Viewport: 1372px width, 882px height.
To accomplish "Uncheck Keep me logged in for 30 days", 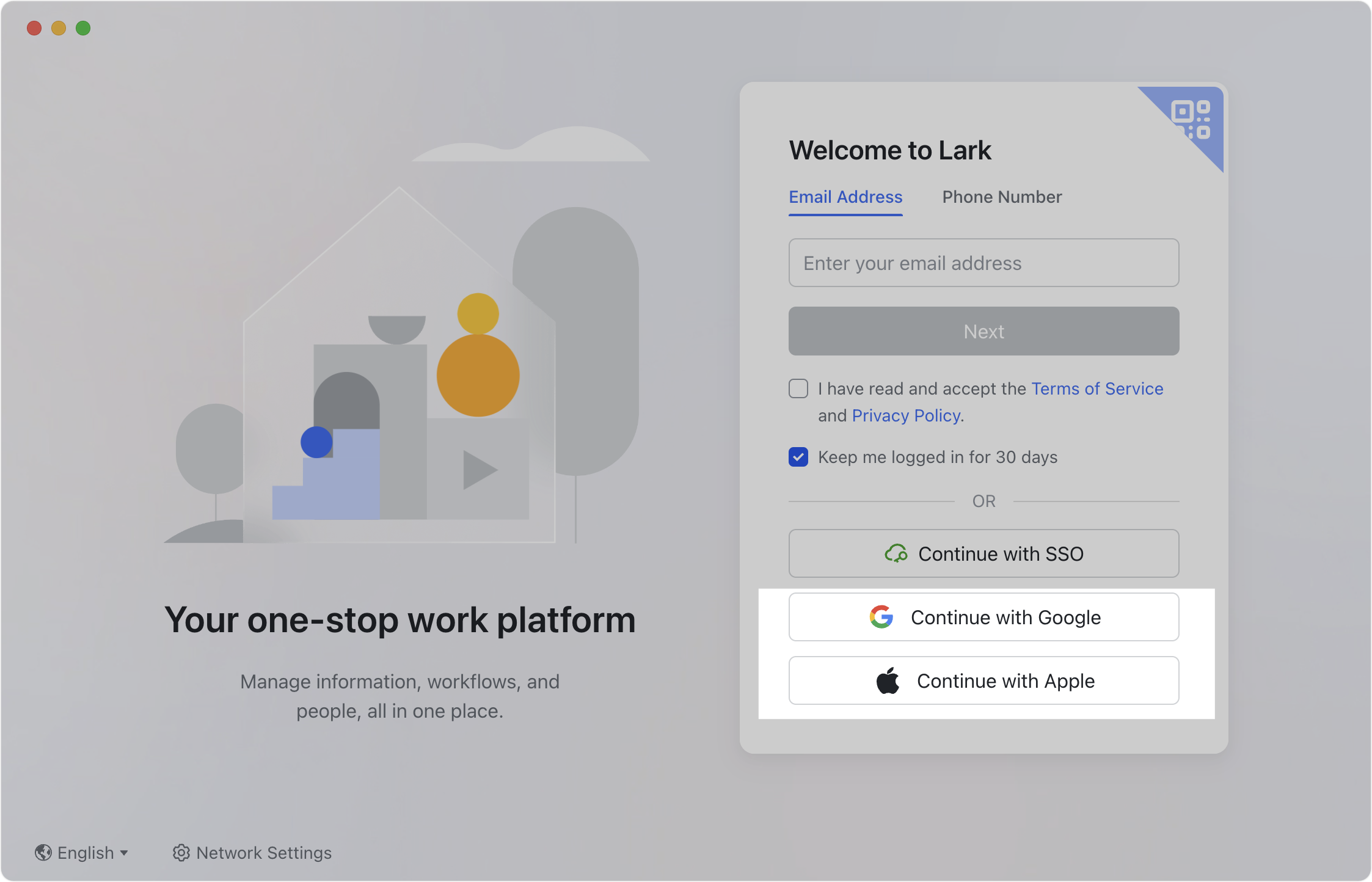I will (798, 457).
